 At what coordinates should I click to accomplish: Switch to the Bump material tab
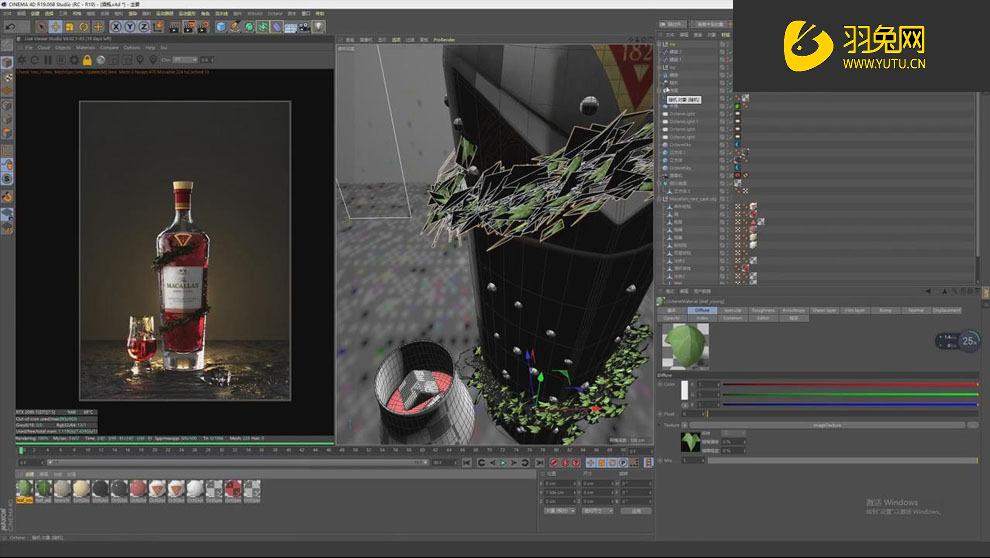coord(885,311)
